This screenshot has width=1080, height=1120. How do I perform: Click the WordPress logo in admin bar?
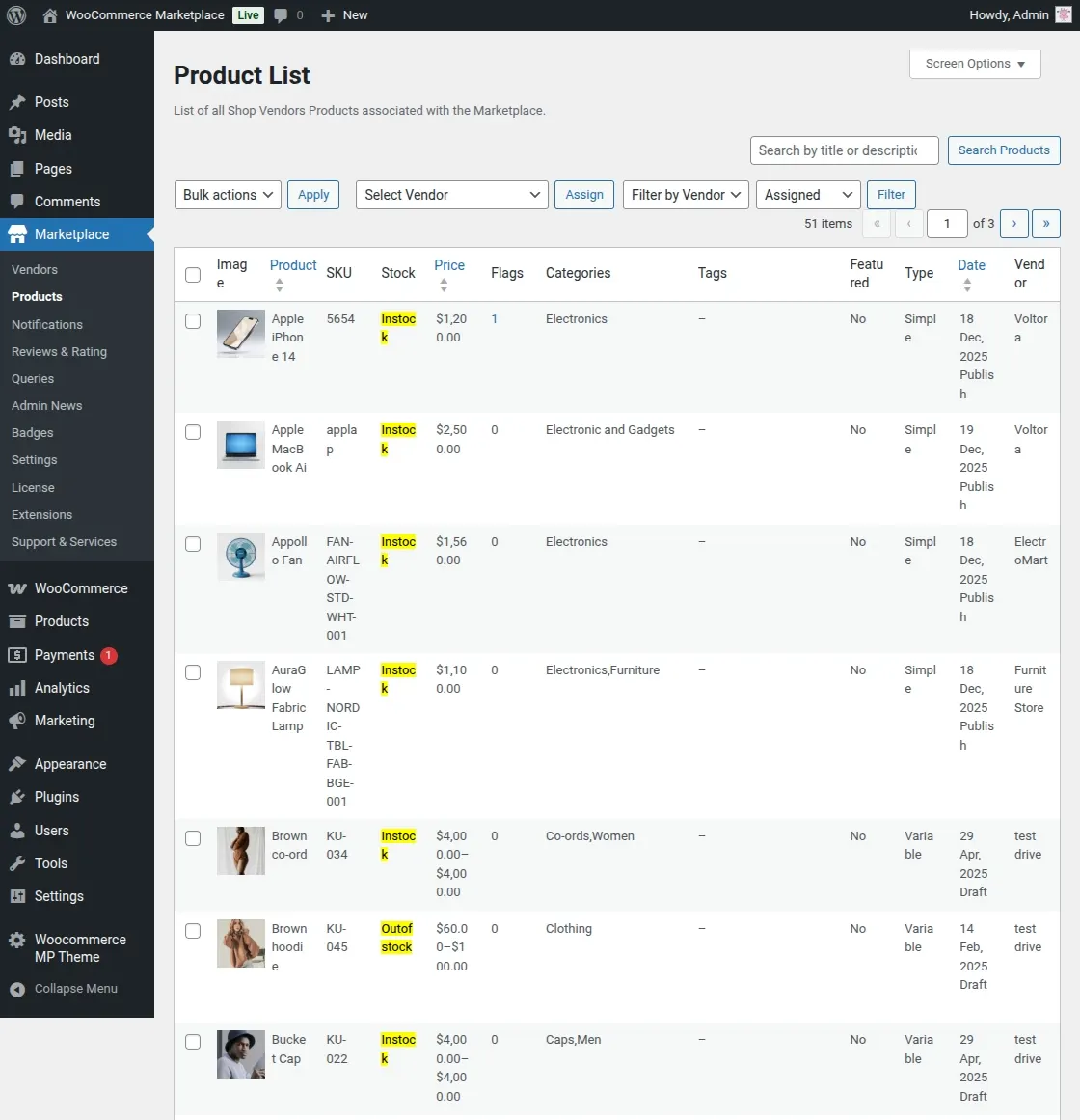click(15, 14)
